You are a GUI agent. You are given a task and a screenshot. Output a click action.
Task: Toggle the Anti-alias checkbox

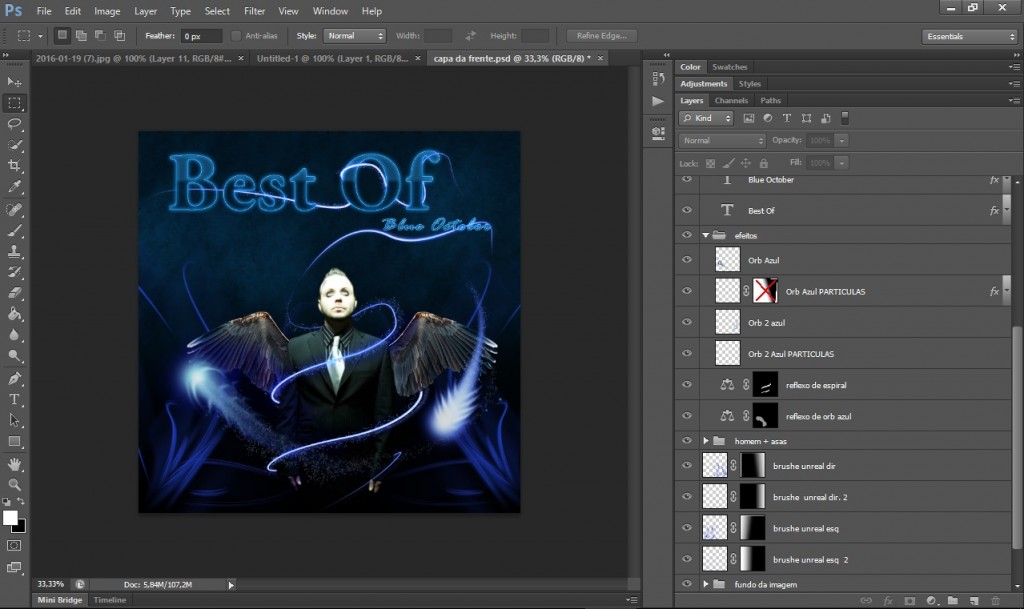pos(236,36)
